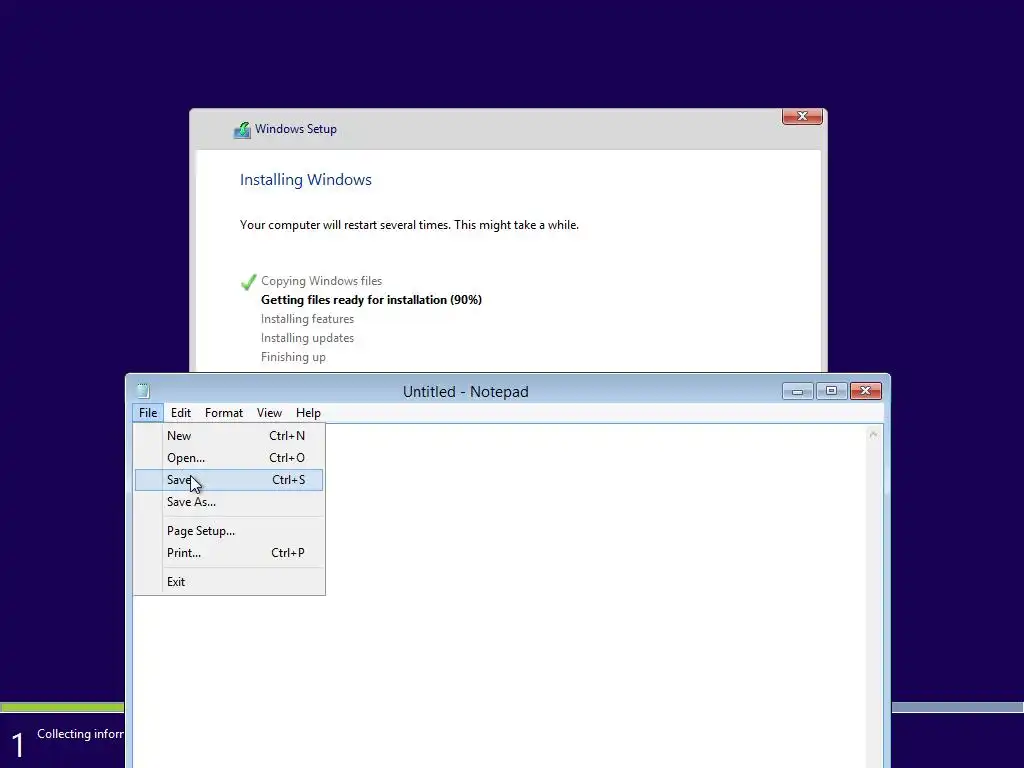Click the 'Installing features' step text
This screenshot has width=1024, height=768.
[x=308, y=319]
